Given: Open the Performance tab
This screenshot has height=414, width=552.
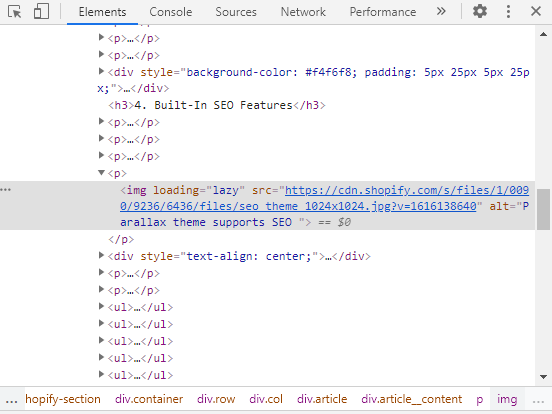Looking at the screenshot, I should (x=383, y=12).
